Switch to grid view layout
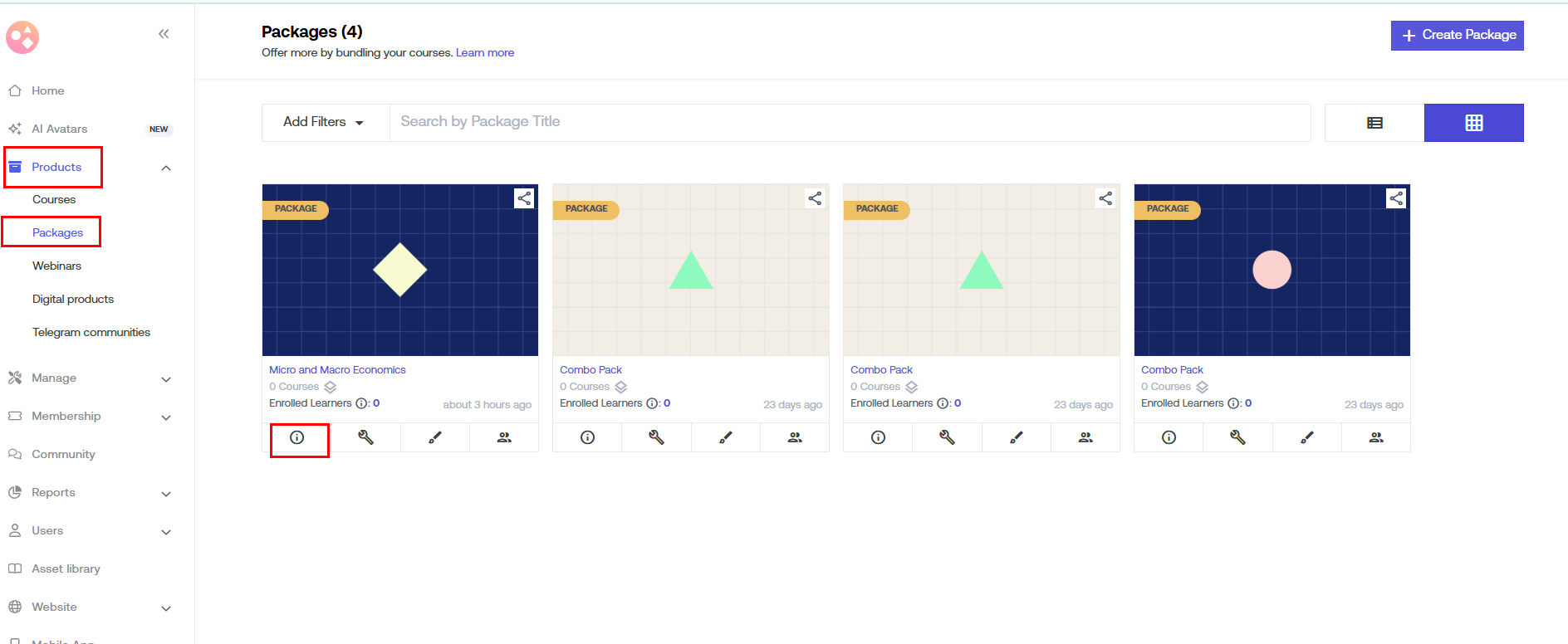The image size is (1568, 644). [1473, 123]
